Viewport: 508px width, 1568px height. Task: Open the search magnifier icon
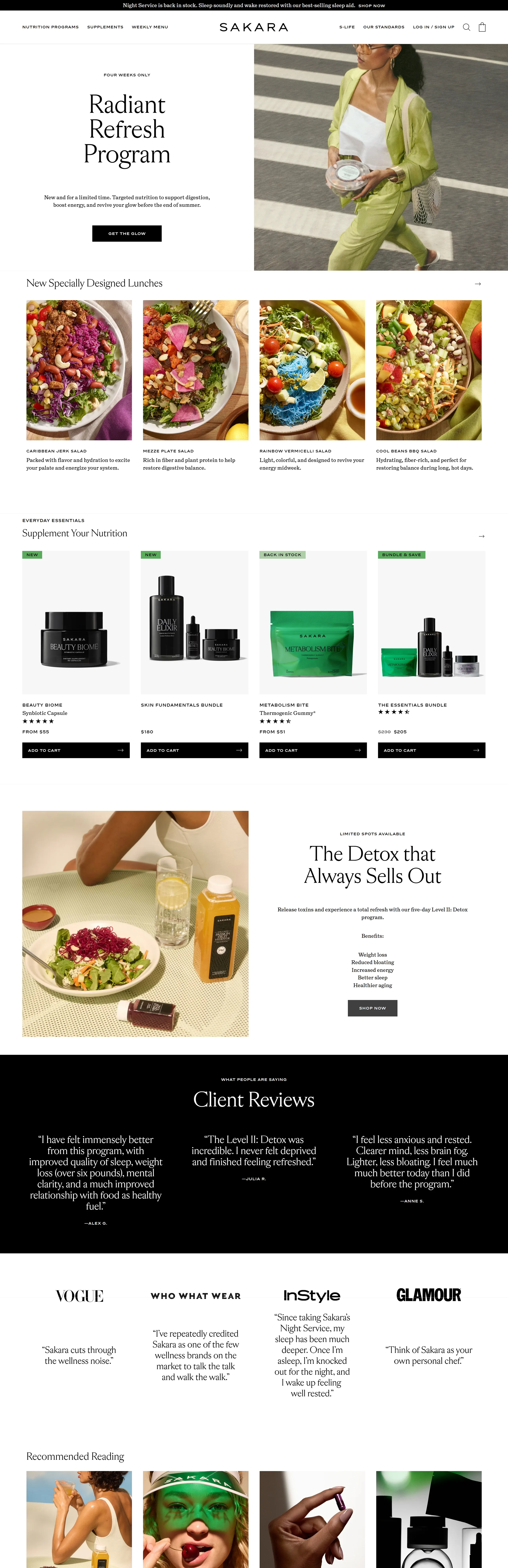click(x=467, y=27)
